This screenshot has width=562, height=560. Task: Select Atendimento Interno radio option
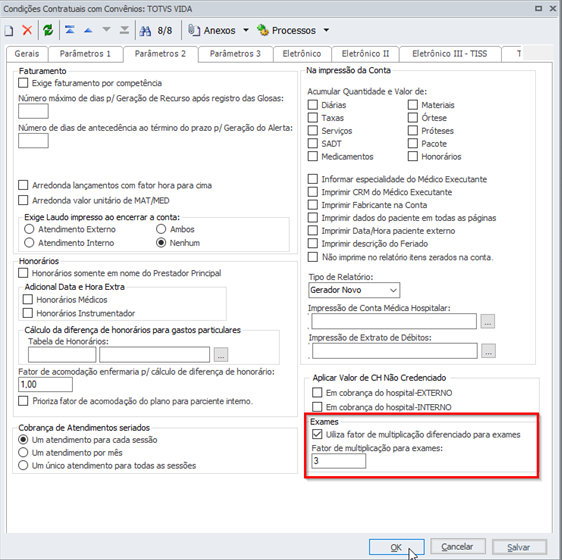[x=29, y=243]
